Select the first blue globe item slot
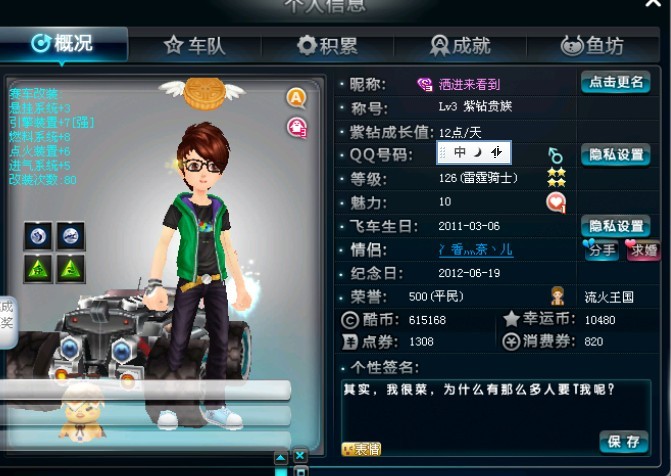This screenshot has height=476, width=671. (38, 236)
